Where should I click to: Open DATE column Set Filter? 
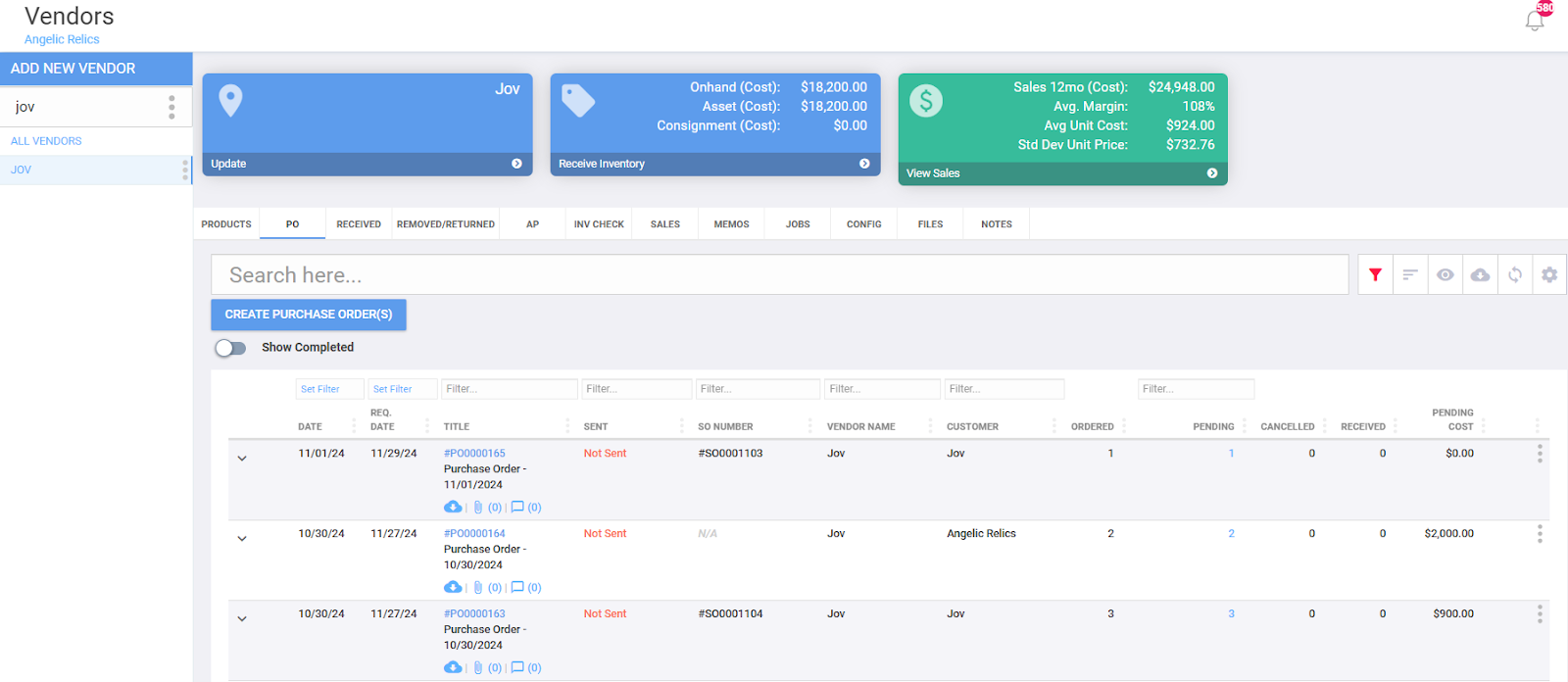[329, 389]
